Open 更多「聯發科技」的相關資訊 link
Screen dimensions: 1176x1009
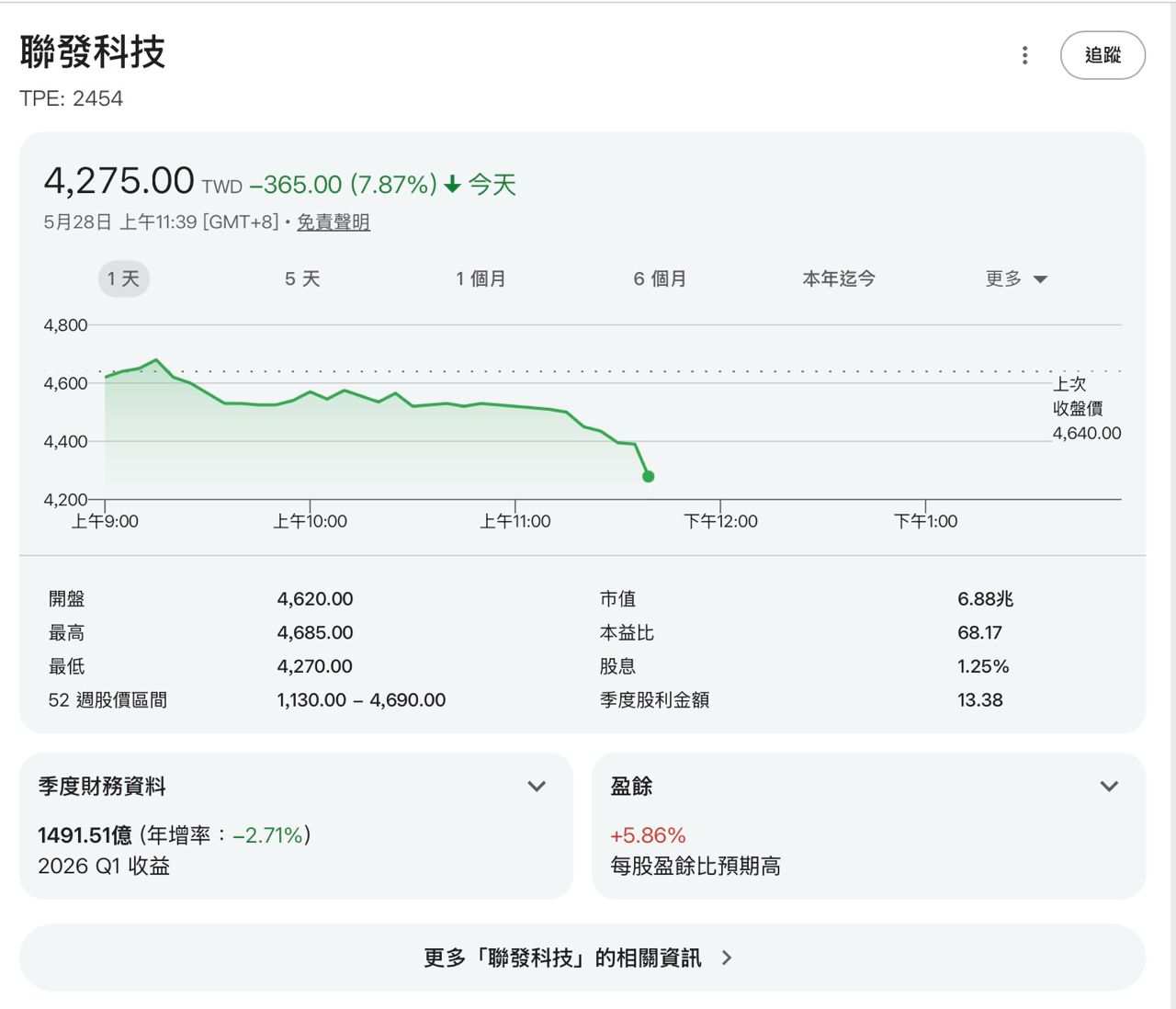tap(582, 958)
